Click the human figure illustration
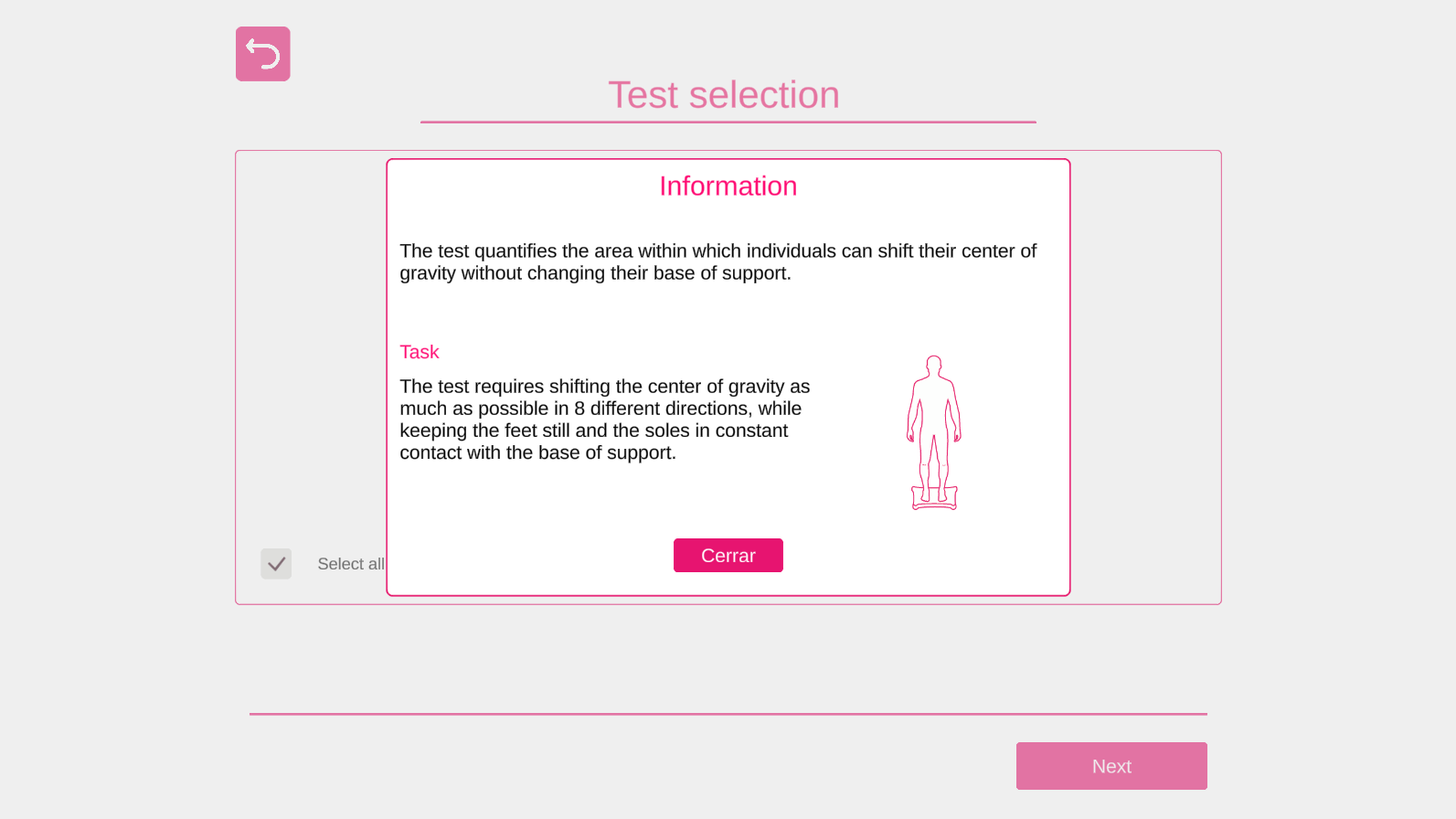1456x819 pixels. (x=933, y=431)
